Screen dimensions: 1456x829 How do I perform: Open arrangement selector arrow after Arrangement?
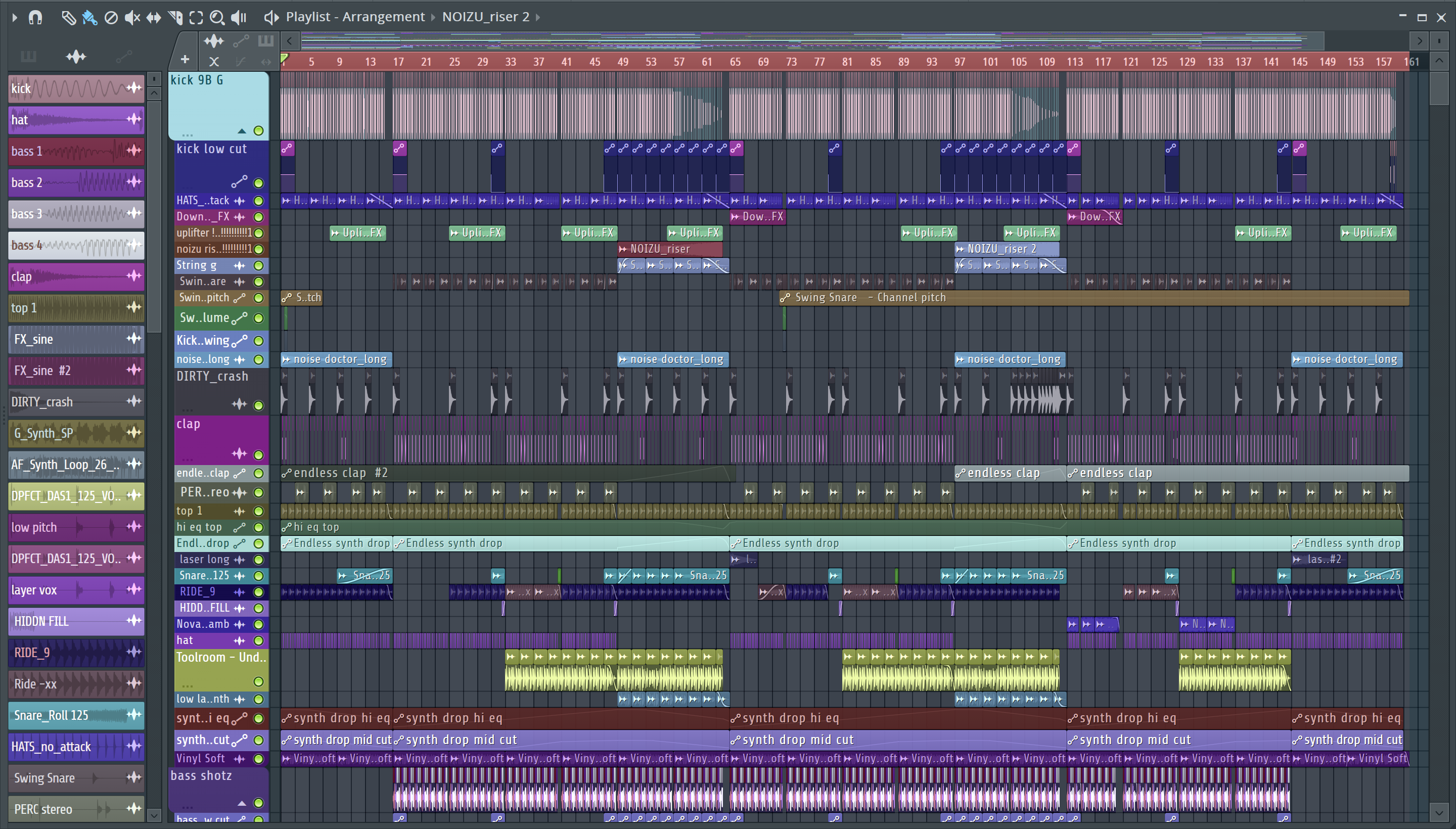point(433,17)
